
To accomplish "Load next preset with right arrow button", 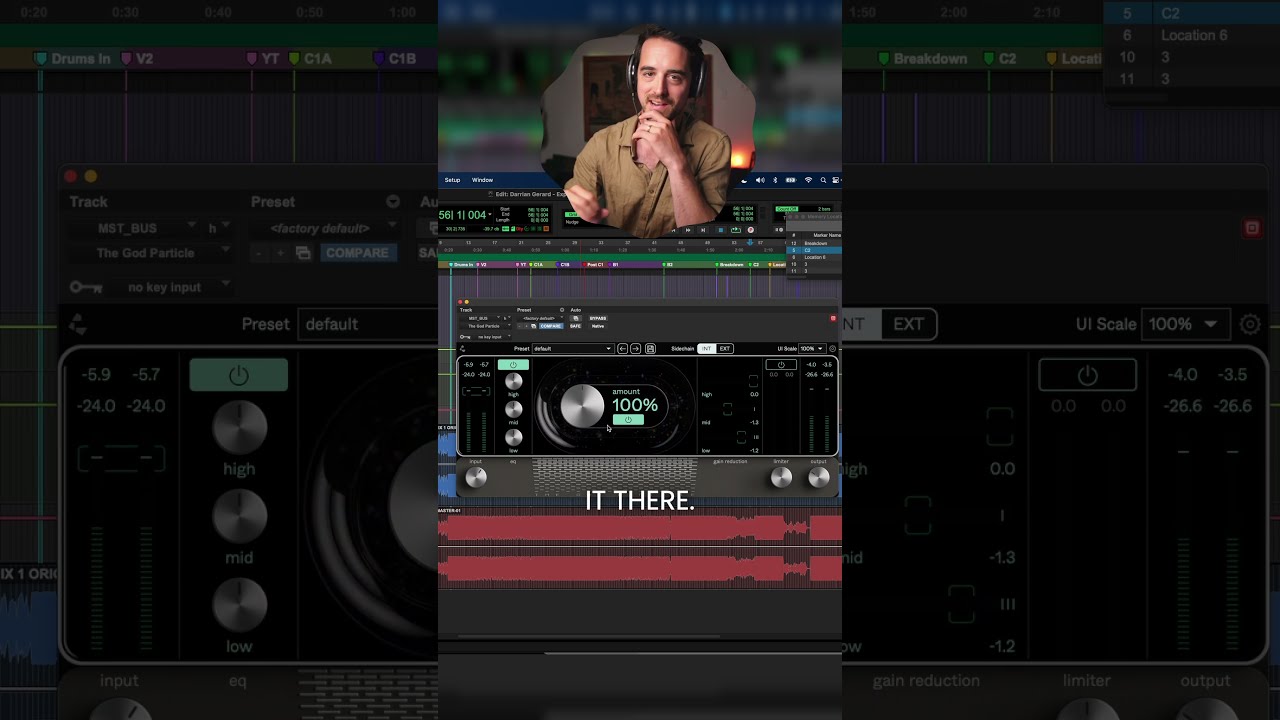I will tap(636, 349).
